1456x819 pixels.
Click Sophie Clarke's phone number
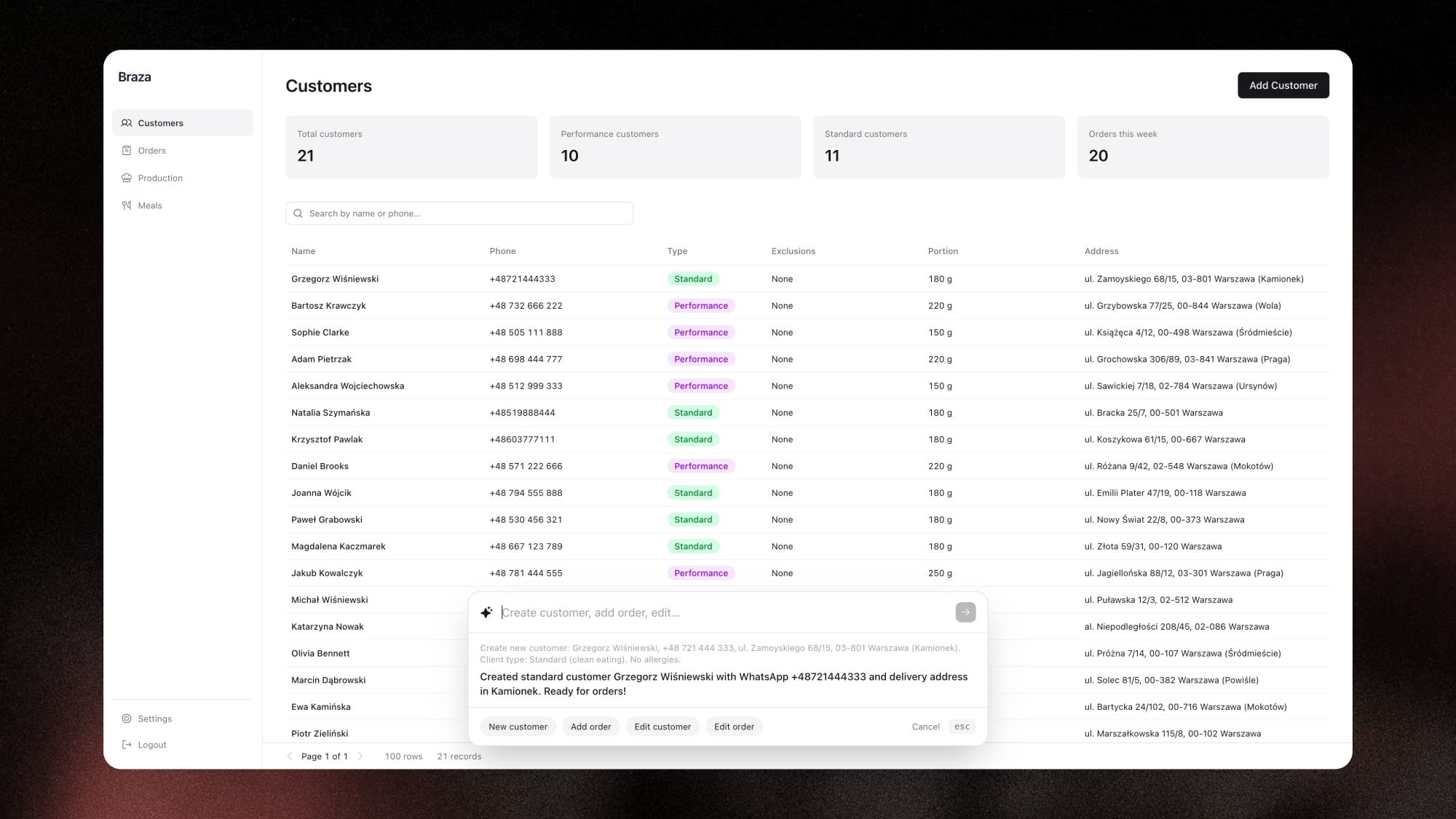click(526, 333)
